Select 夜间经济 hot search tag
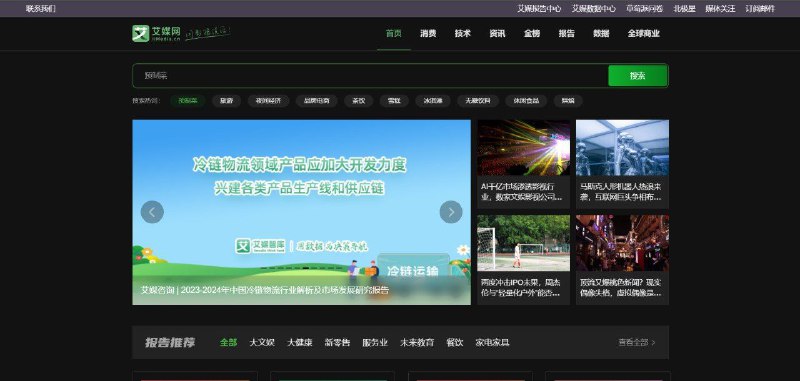Viewport: 800px width, 381px height. 268,101
